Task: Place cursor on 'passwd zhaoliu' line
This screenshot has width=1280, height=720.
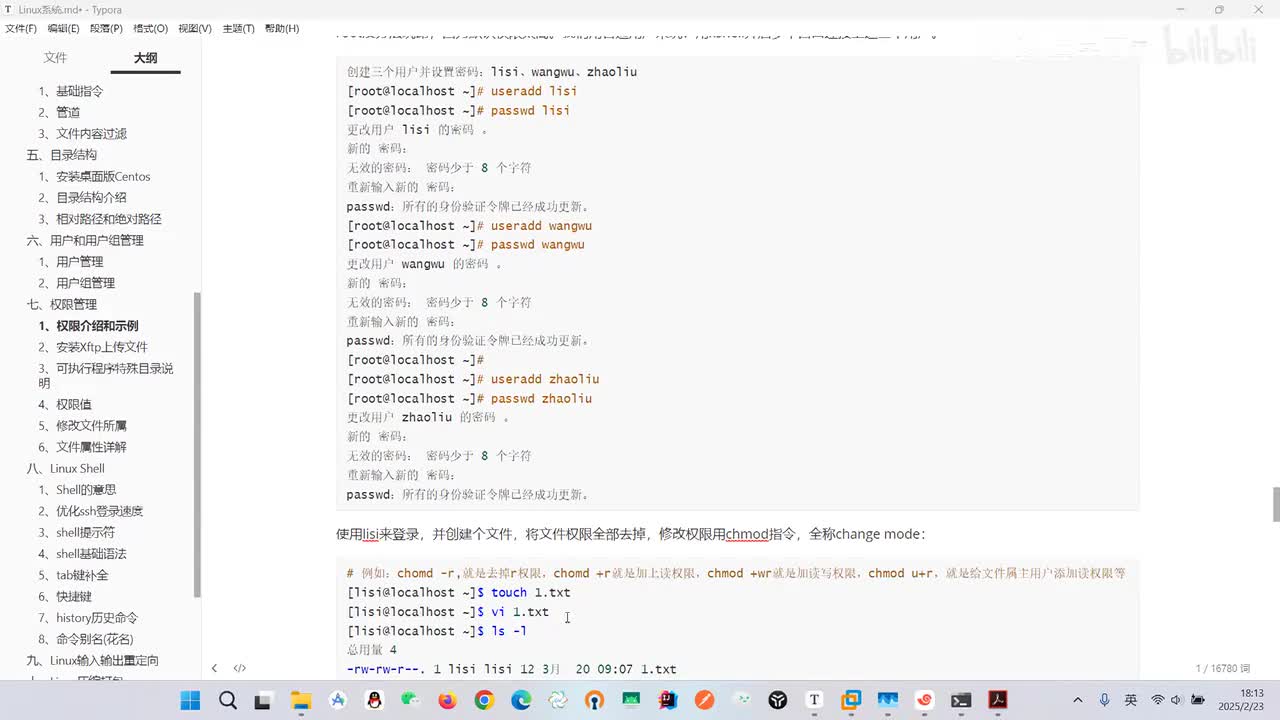Action: [469, 398]
